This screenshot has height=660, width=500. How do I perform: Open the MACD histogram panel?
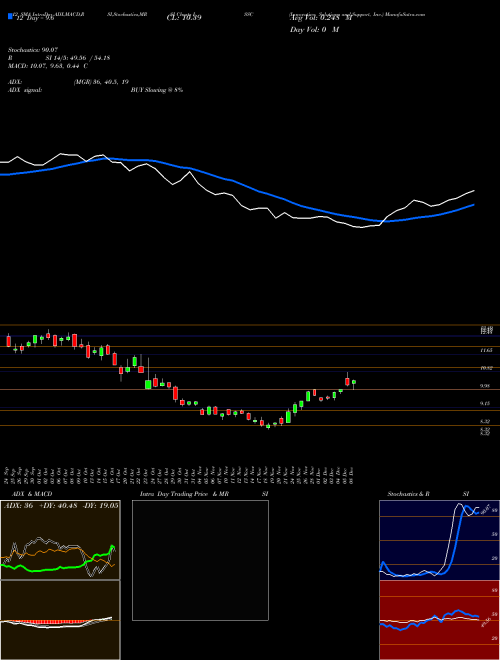pyautogui.click(x=60, y=620)
